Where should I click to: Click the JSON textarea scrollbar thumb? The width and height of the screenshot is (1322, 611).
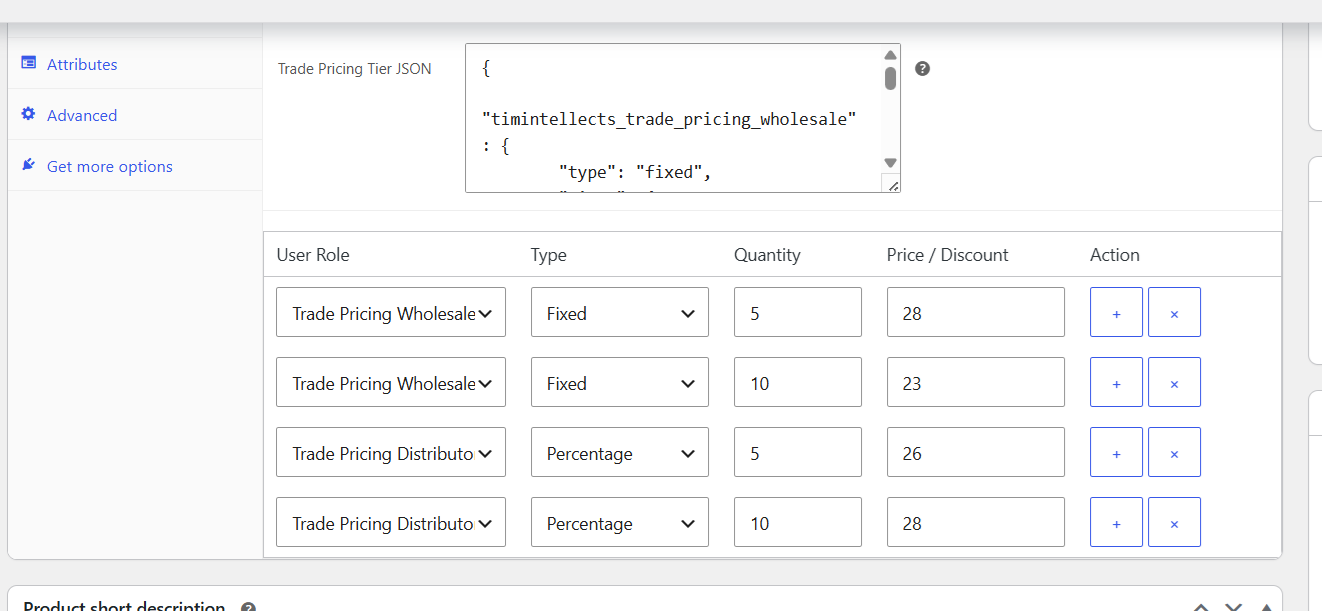(890, 78)
